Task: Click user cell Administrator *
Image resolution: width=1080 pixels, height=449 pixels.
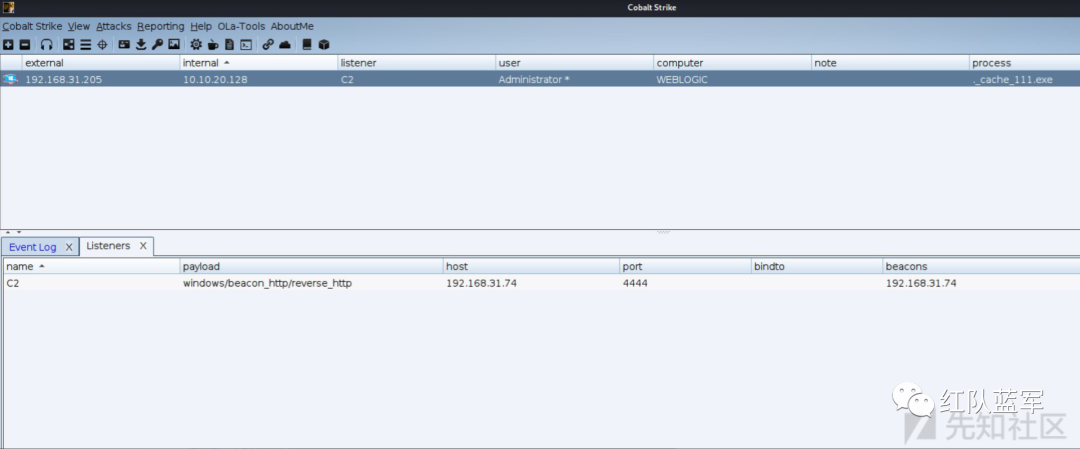Action: [x=534, y=79]
